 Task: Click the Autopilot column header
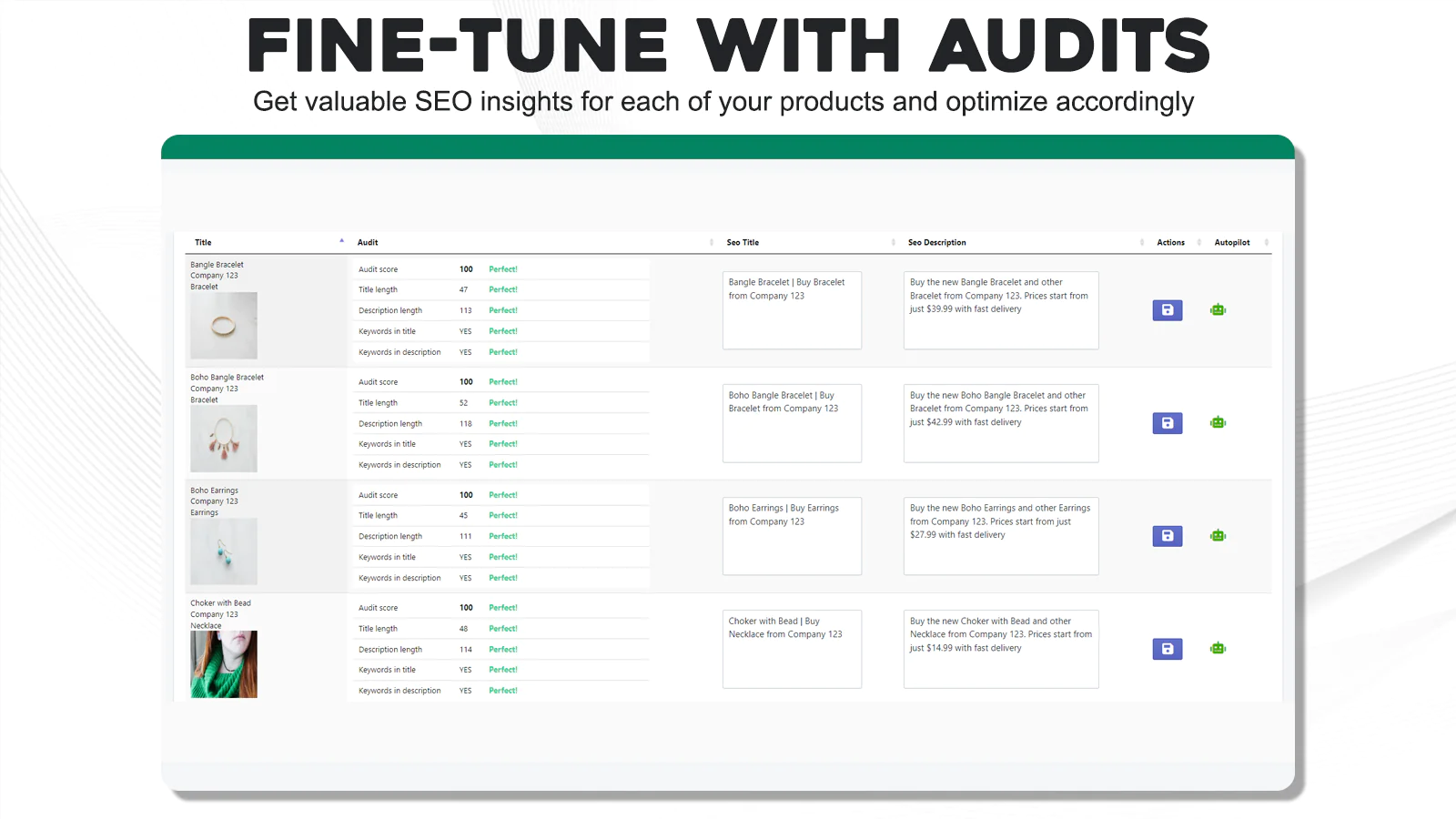click(x=1231, y=243)
